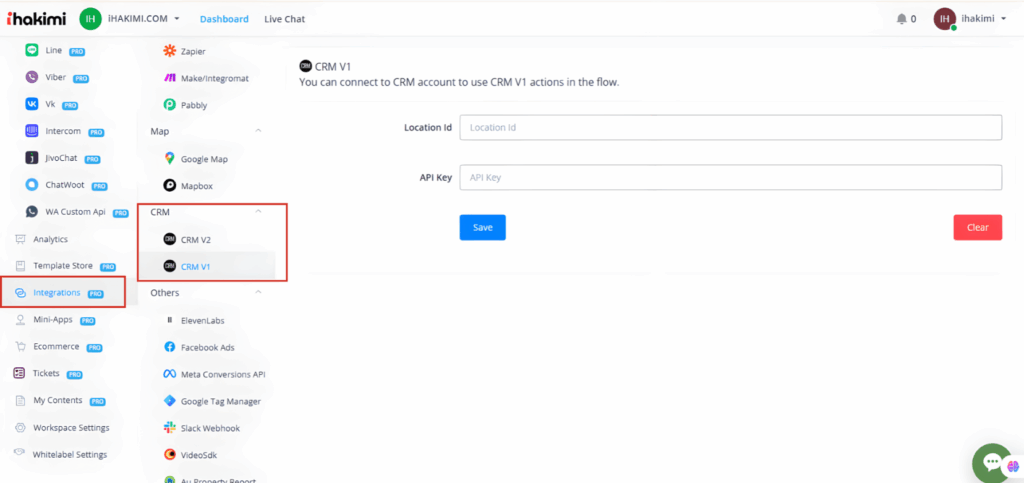Click the Location Id input field
The image size is (1024, 483).
(x=730, y=128)
